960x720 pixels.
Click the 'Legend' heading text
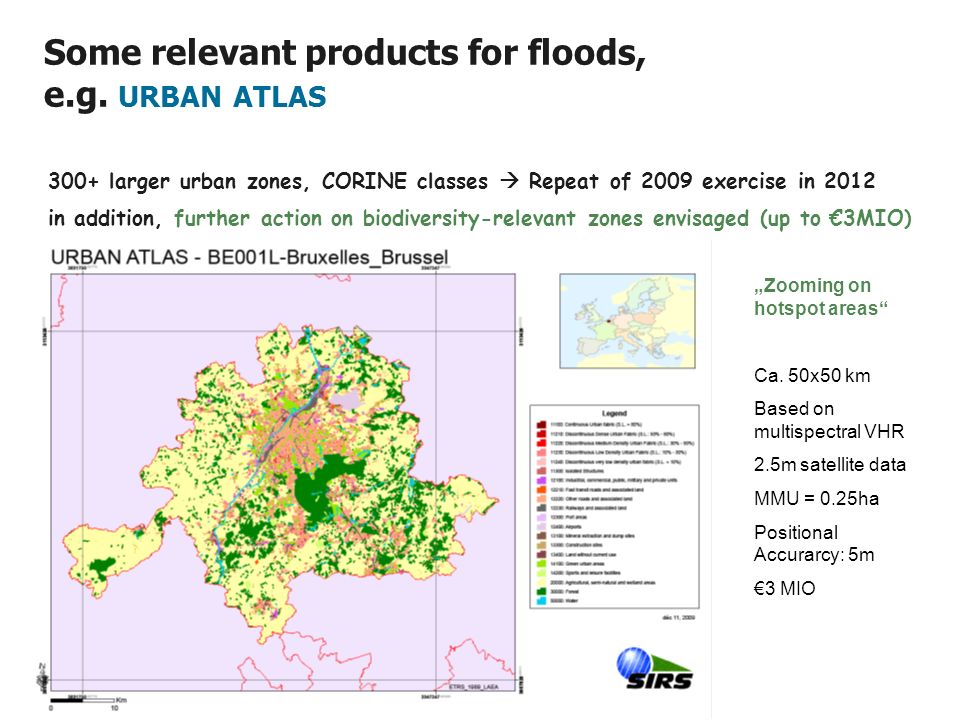(615, 413)
